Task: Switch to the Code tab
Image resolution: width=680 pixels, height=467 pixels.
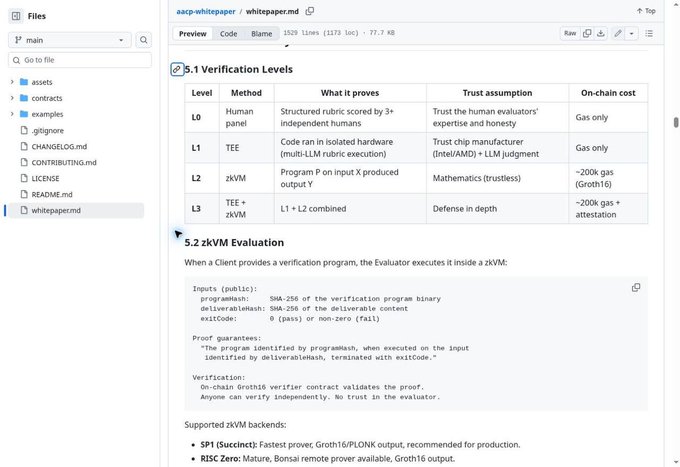Action: pos(228,33)
